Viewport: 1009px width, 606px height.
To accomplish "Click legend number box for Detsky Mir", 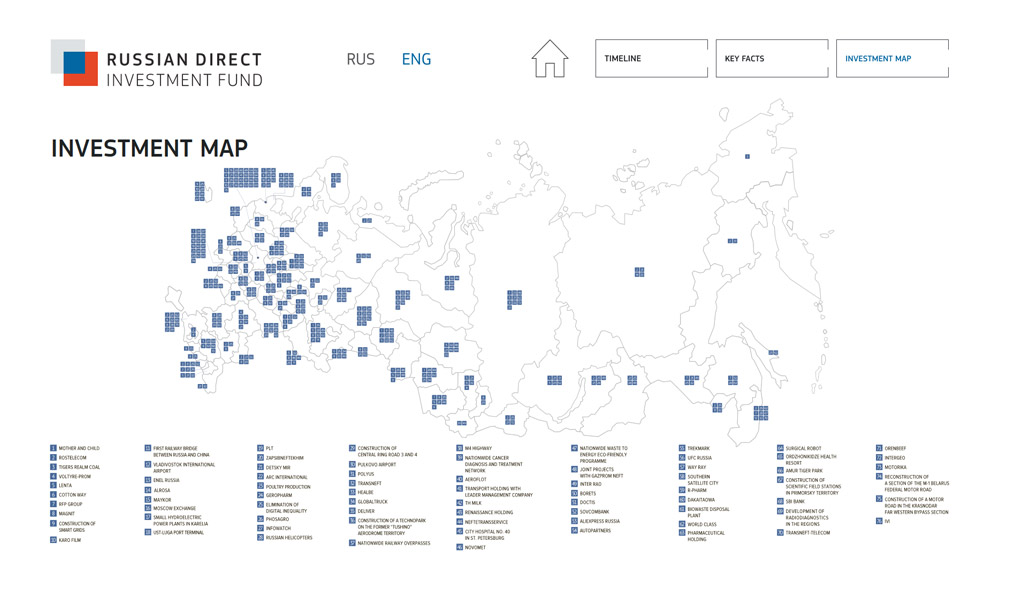I will tap(261, 467).
